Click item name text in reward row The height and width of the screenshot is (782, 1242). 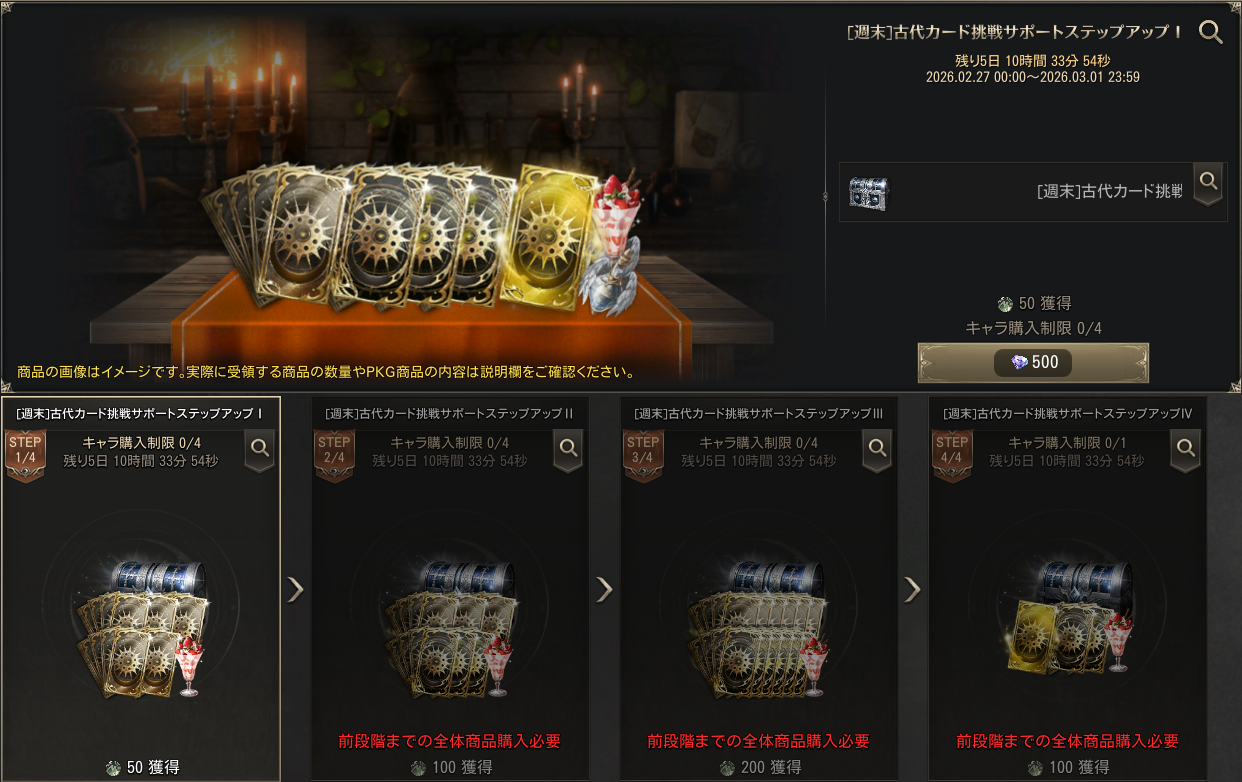pyautogui.click(x=1109, y=191)
